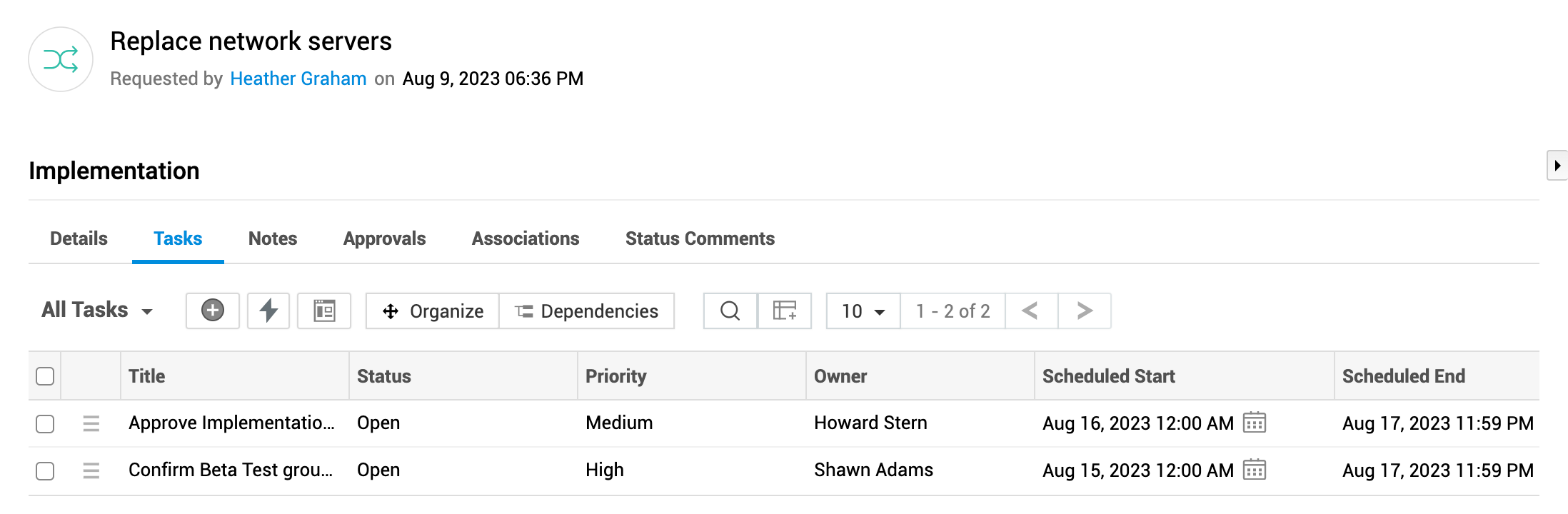1568x514 pixels.
Task: Go to next page of tasks
Action: pos(1085,311)
